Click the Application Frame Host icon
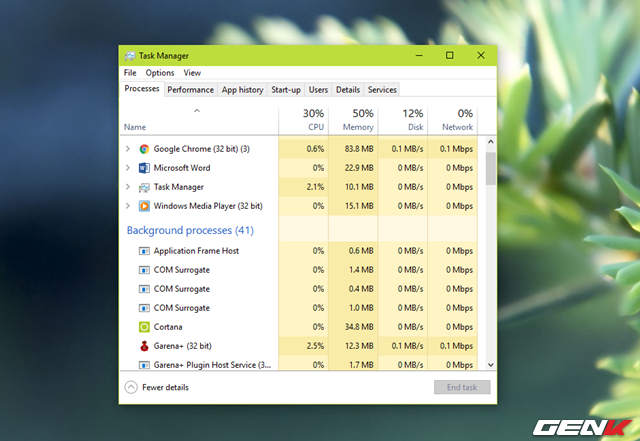The width and height of the screenshot is (640, 441). click(144, 251)
